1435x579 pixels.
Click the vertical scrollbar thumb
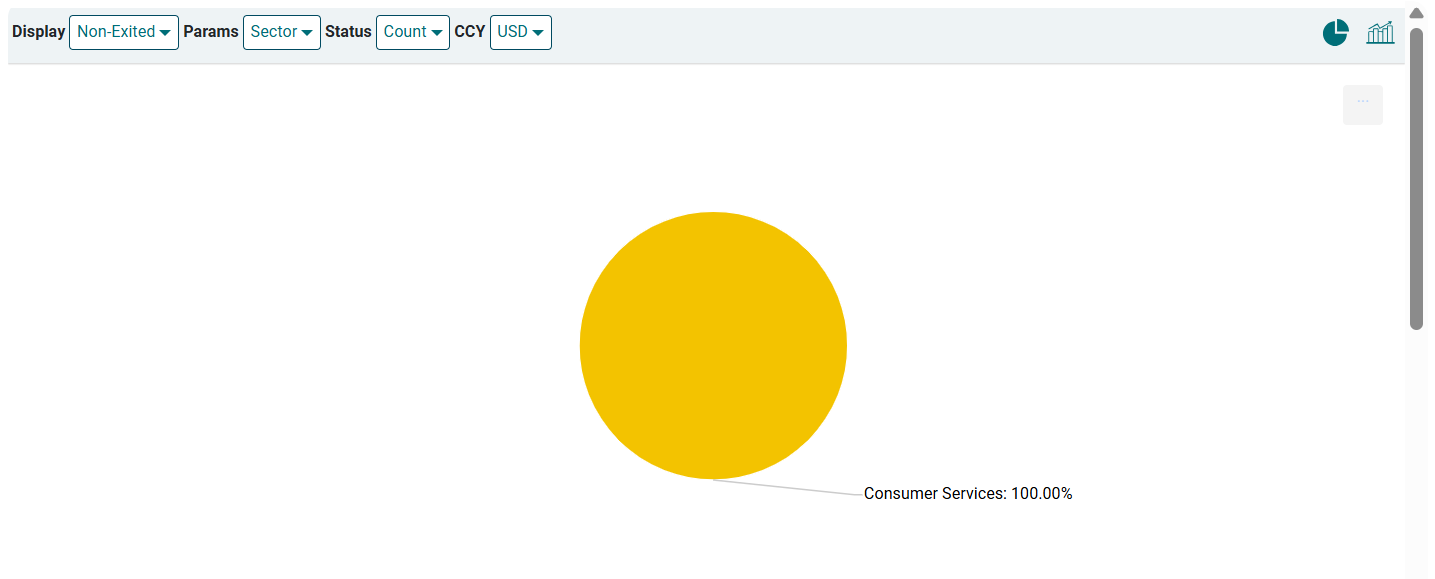(1416, 180)
